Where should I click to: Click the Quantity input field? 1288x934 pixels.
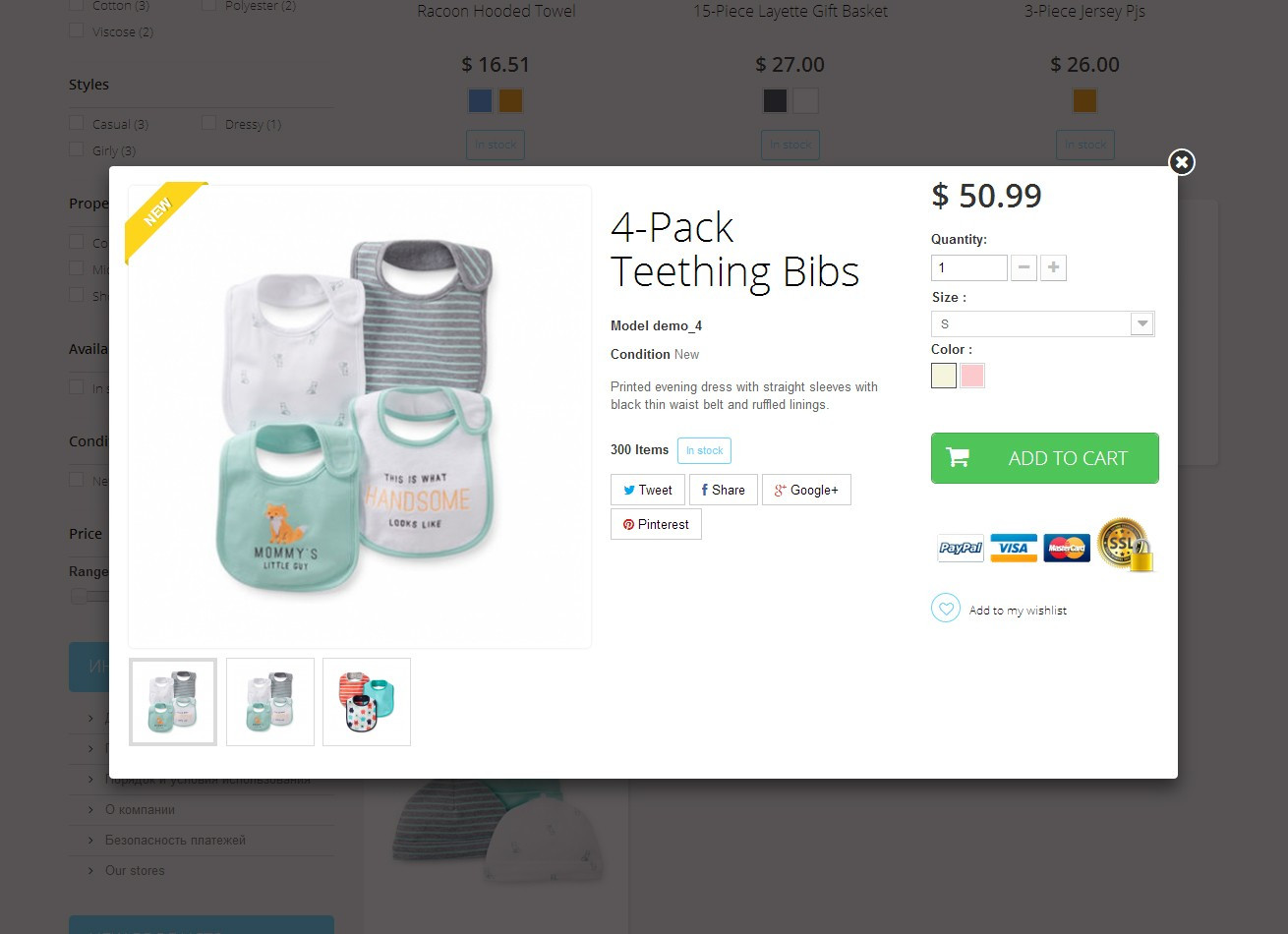[968, 267]
